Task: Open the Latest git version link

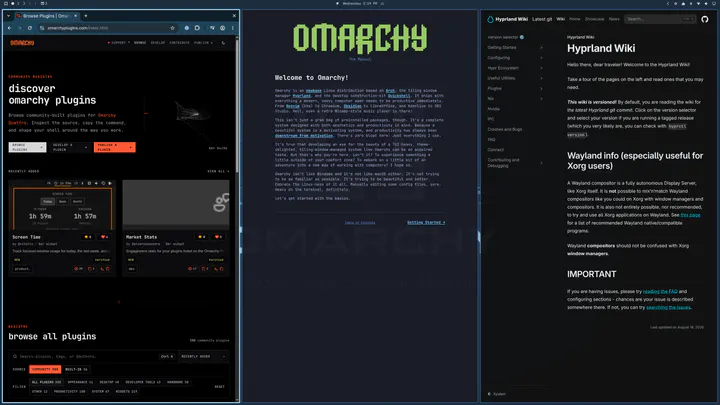Action: (542, 19)
